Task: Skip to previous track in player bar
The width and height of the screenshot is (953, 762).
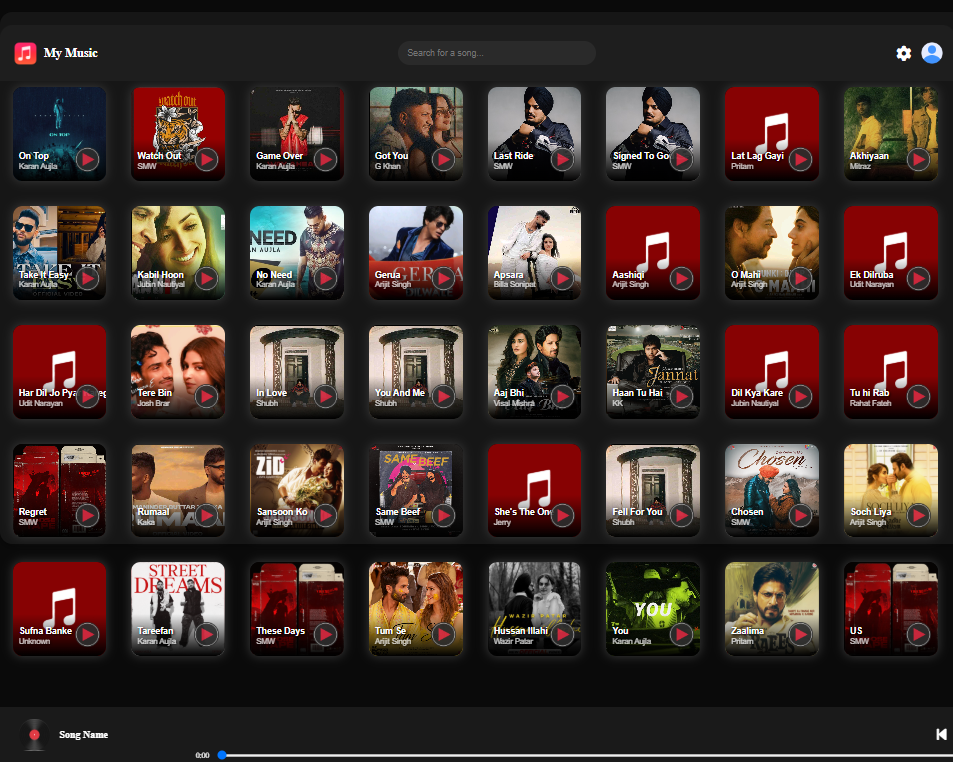Action: 941,735
